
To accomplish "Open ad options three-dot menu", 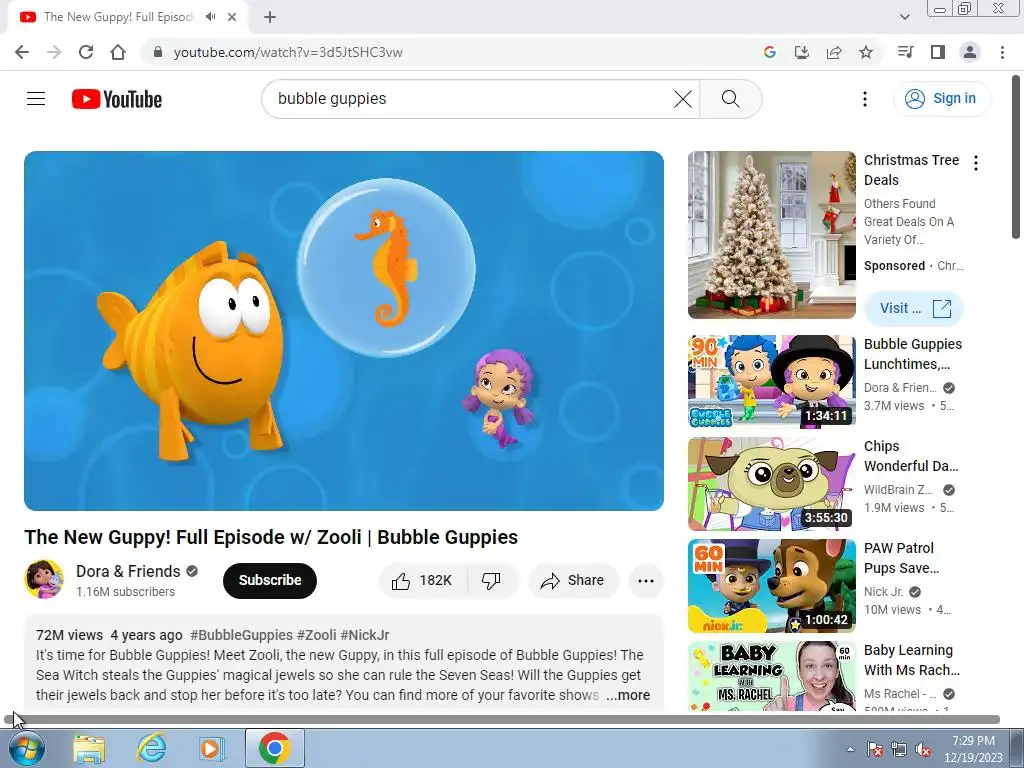I will pos(976,163).
